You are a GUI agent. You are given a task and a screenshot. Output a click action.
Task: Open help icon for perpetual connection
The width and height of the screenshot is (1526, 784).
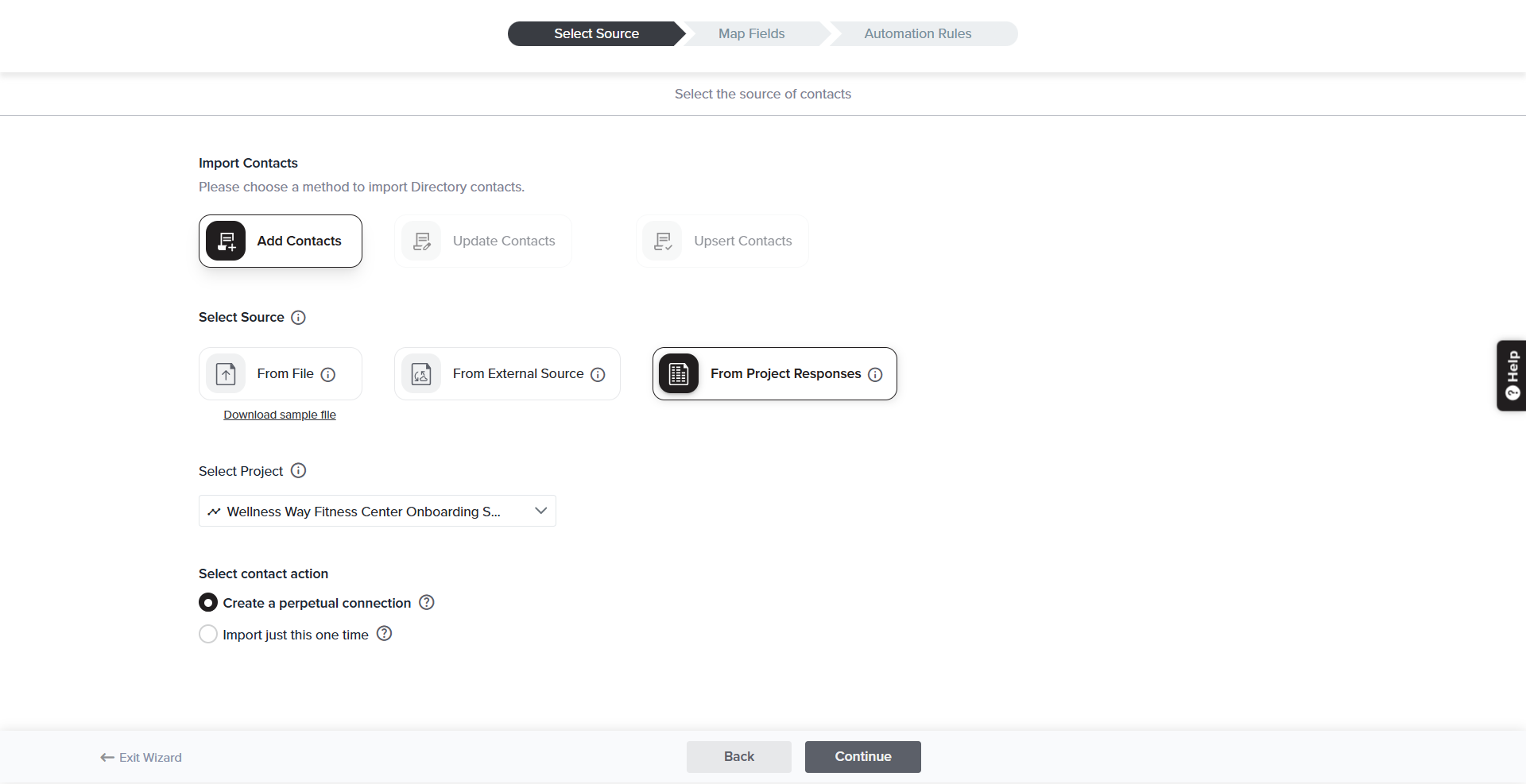tap(427, 602)
